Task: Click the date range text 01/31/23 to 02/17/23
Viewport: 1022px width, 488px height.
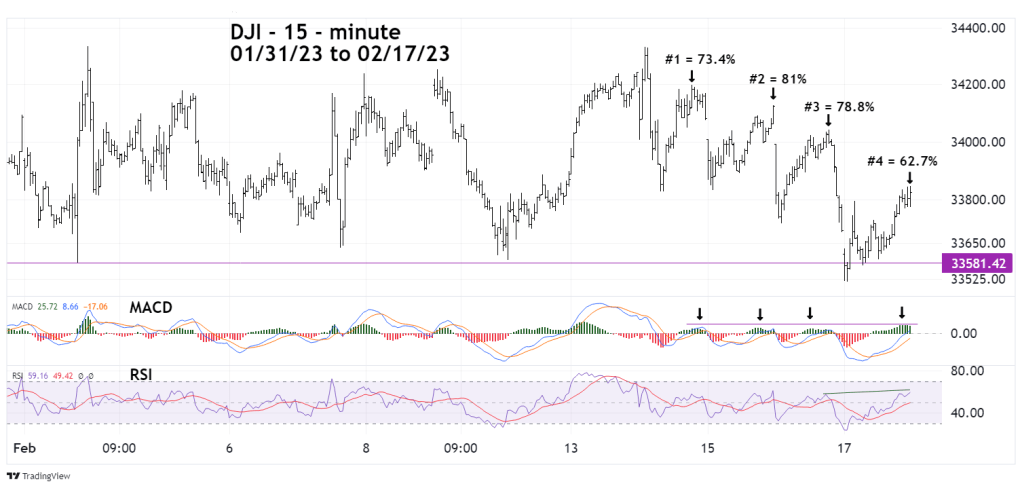Action: [x=339, y=55]
